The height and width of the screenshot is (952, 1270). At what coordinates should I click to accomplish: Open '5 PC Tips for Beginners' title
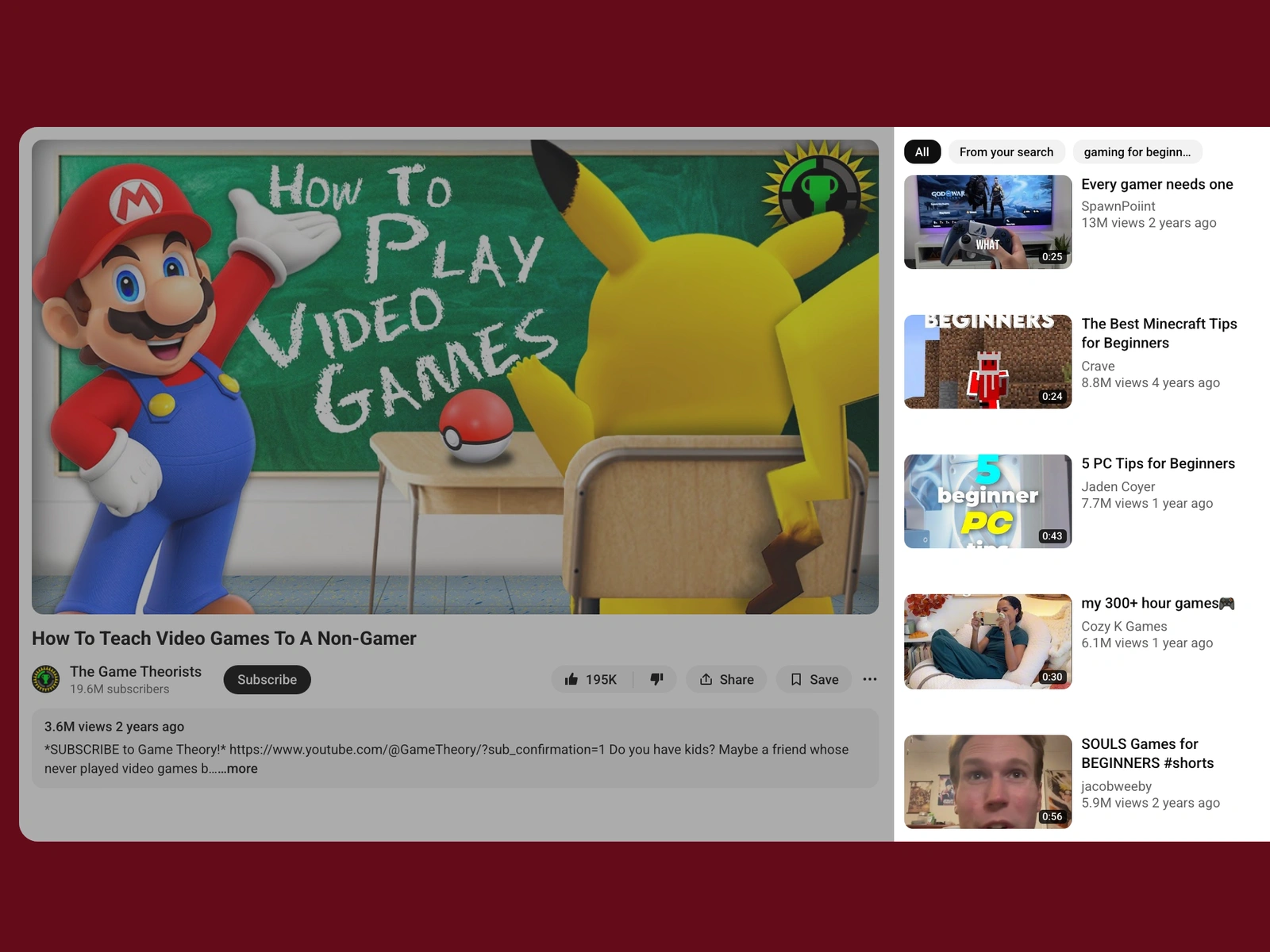pos(1158,463)
